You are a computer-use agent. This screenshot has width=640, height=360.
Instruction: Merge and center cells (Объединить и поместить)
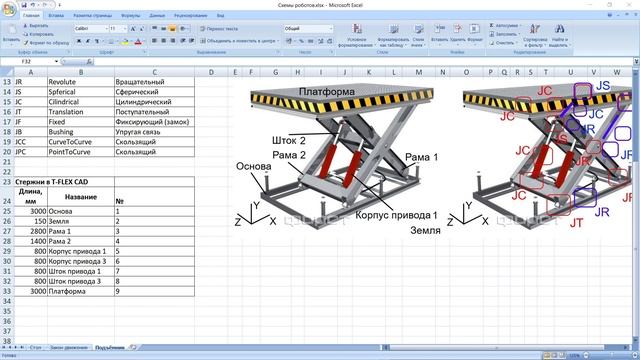[x=239, y=41]
